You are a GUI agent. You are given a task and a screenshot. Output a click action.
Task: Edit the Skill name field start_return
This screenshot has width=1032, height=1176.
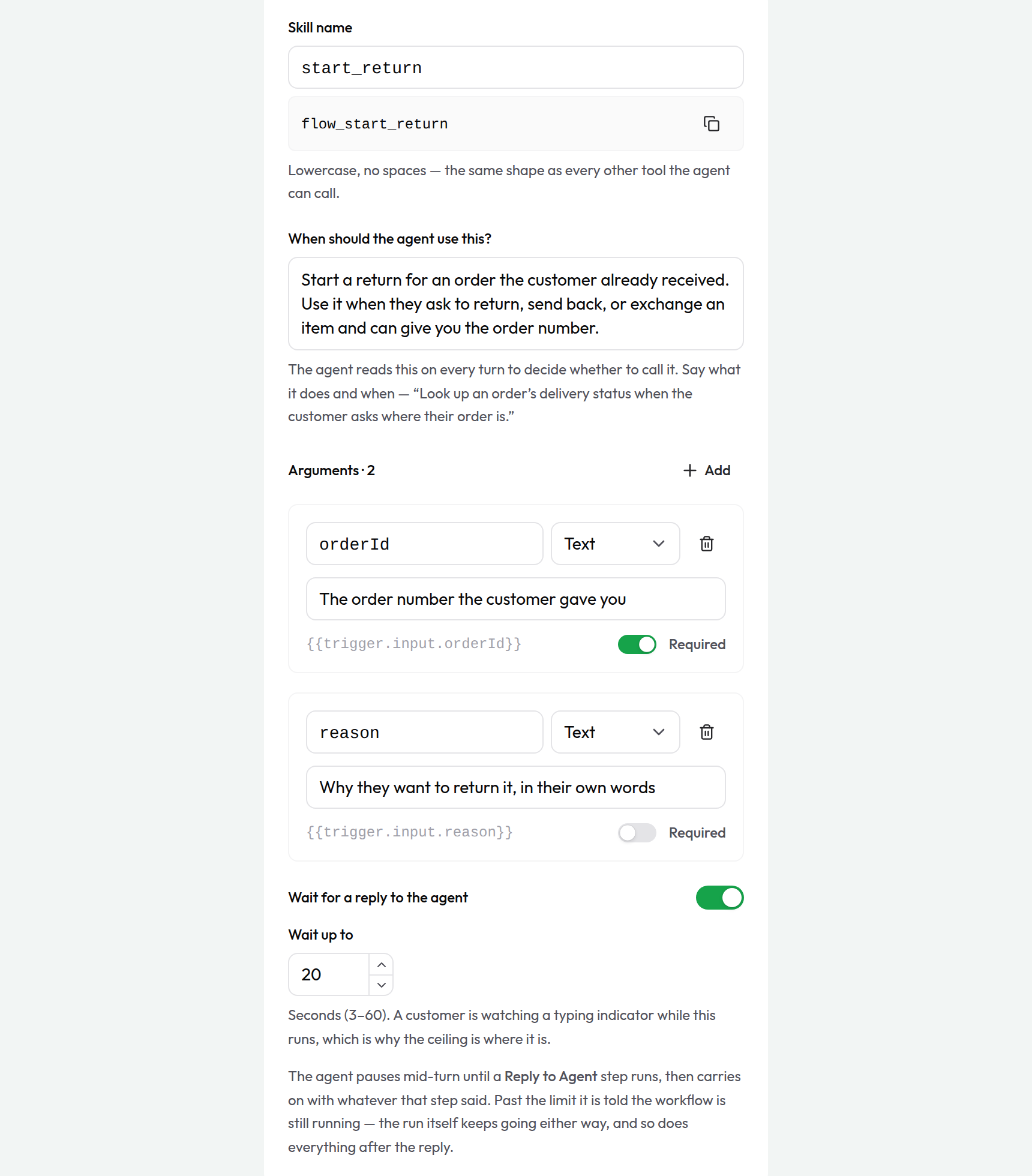(516, 67)
